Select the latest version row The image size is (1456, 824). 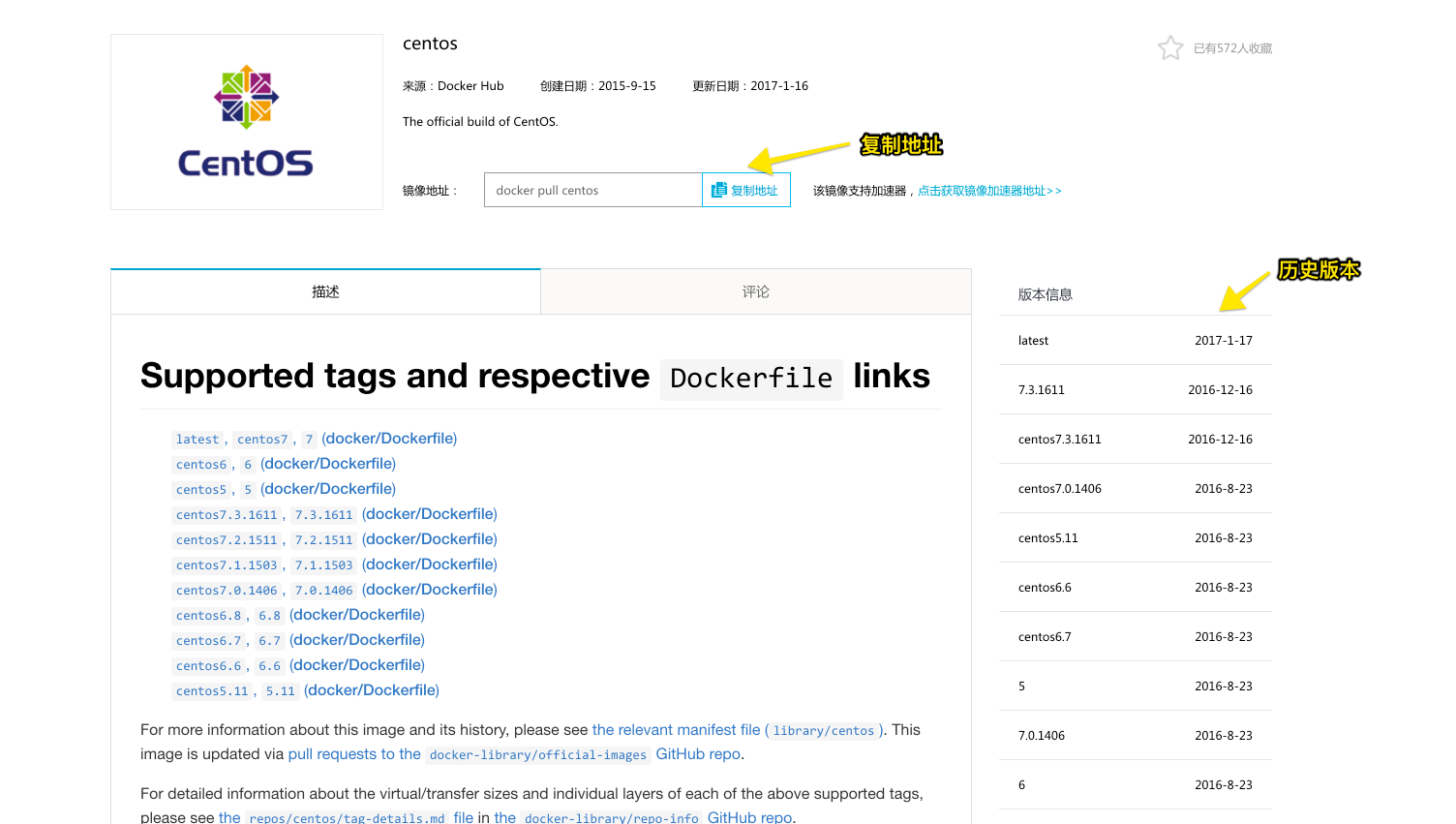1136,341
